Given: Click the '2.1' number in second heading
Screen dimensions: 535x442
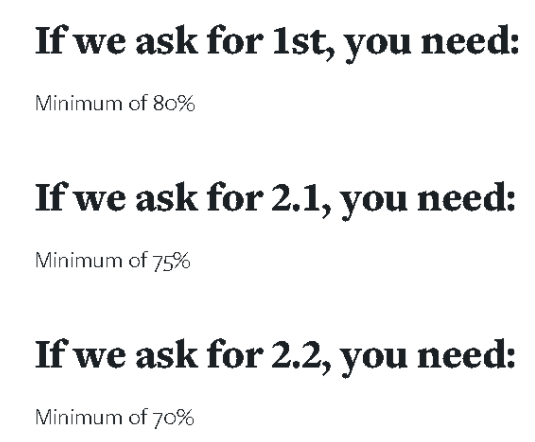Looking at the screenshot, I should [297, 198].
